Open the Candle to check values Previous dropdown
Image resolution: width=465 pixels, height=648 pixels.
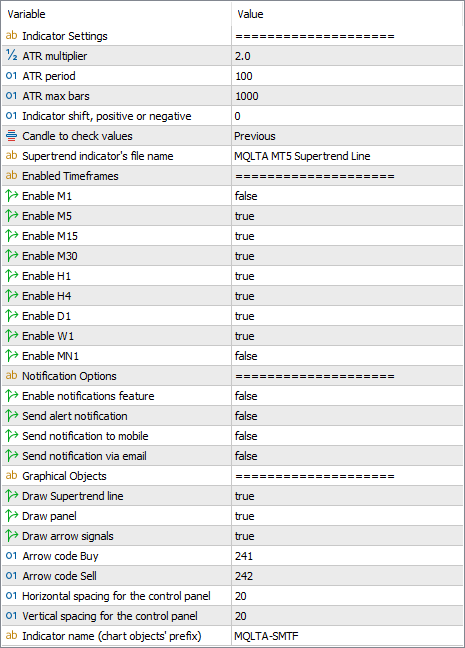click(347, 136)
